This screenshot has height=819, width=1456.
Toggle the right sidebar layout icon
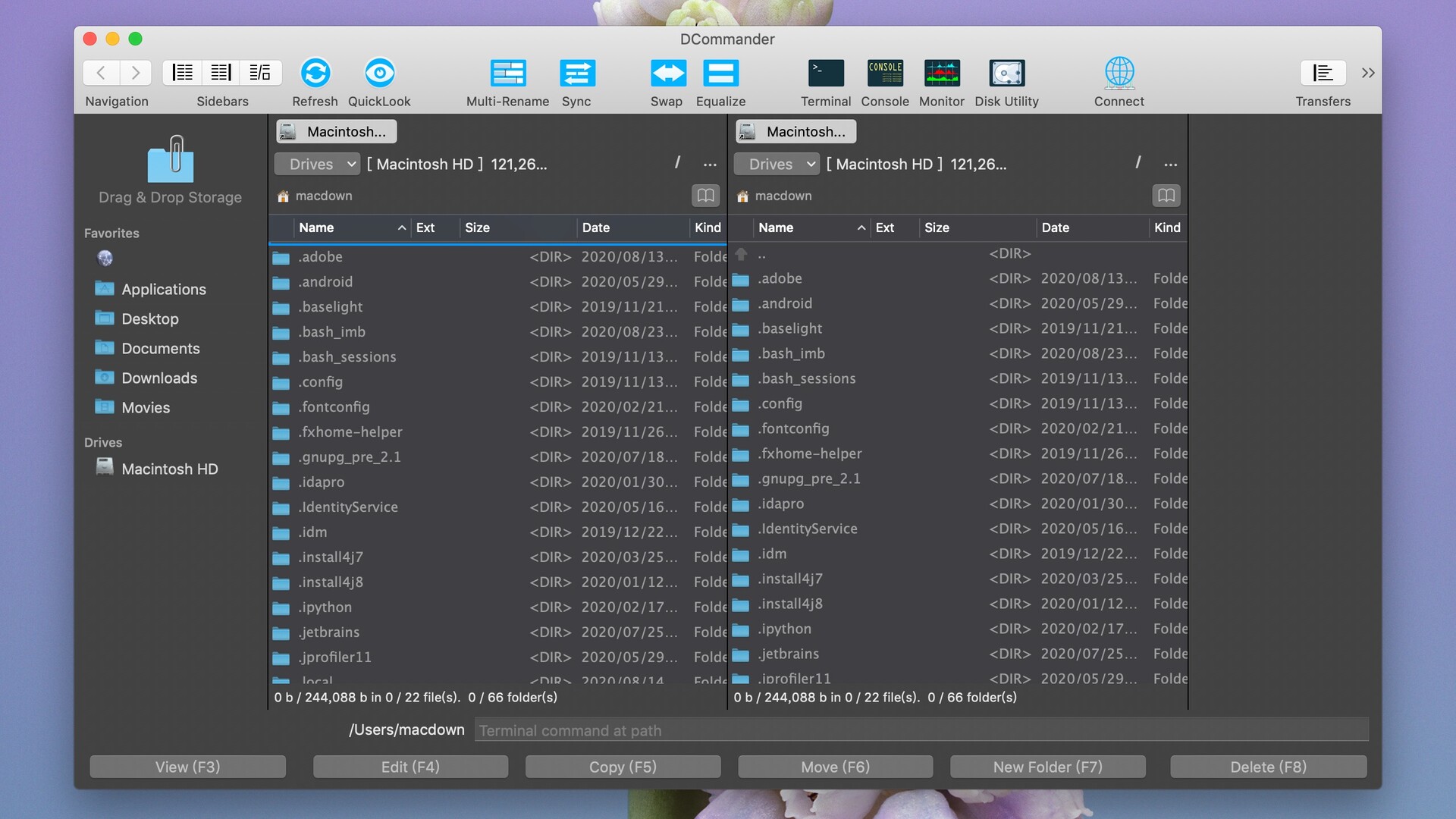[221, 73]
